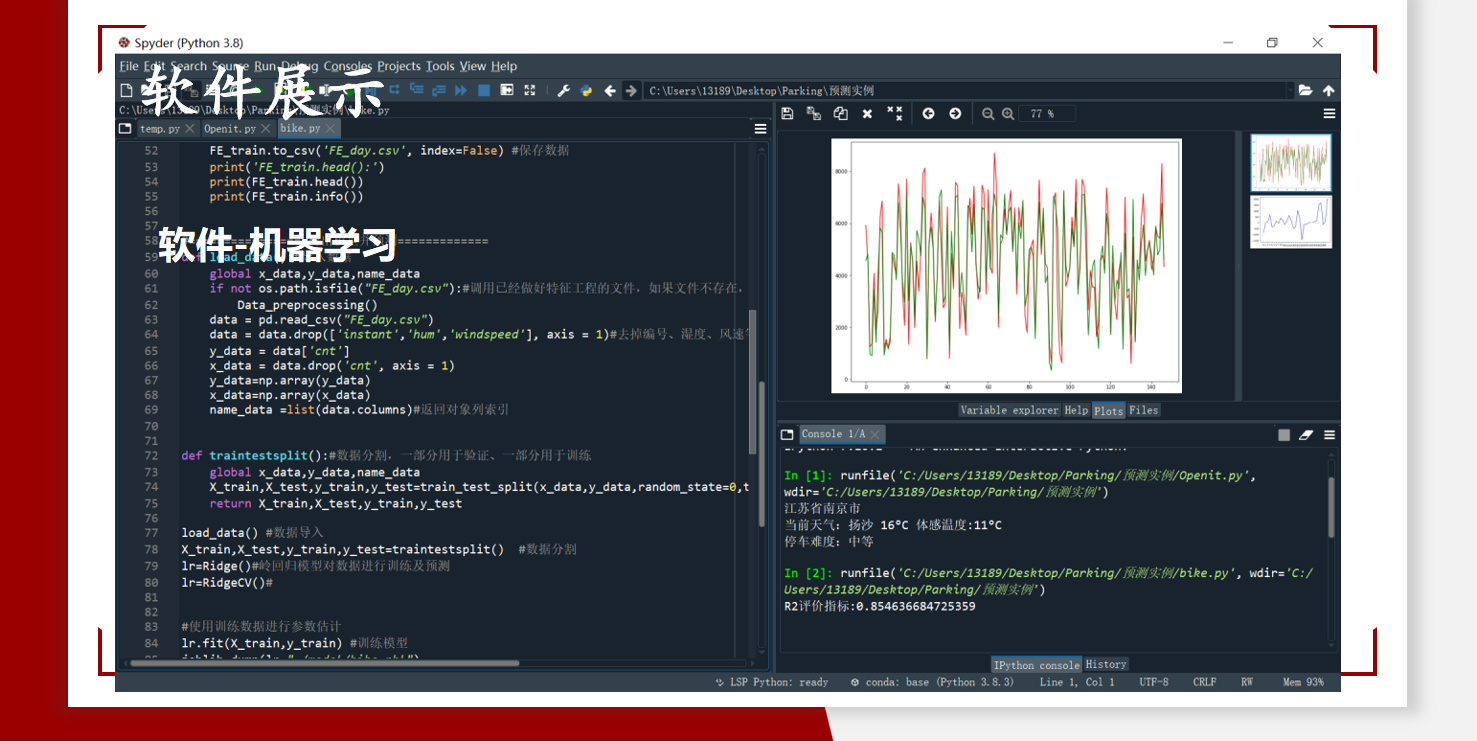Click the debug step return blue icon
Viewport: 1477px width, 741px height.
pos(438,90)
